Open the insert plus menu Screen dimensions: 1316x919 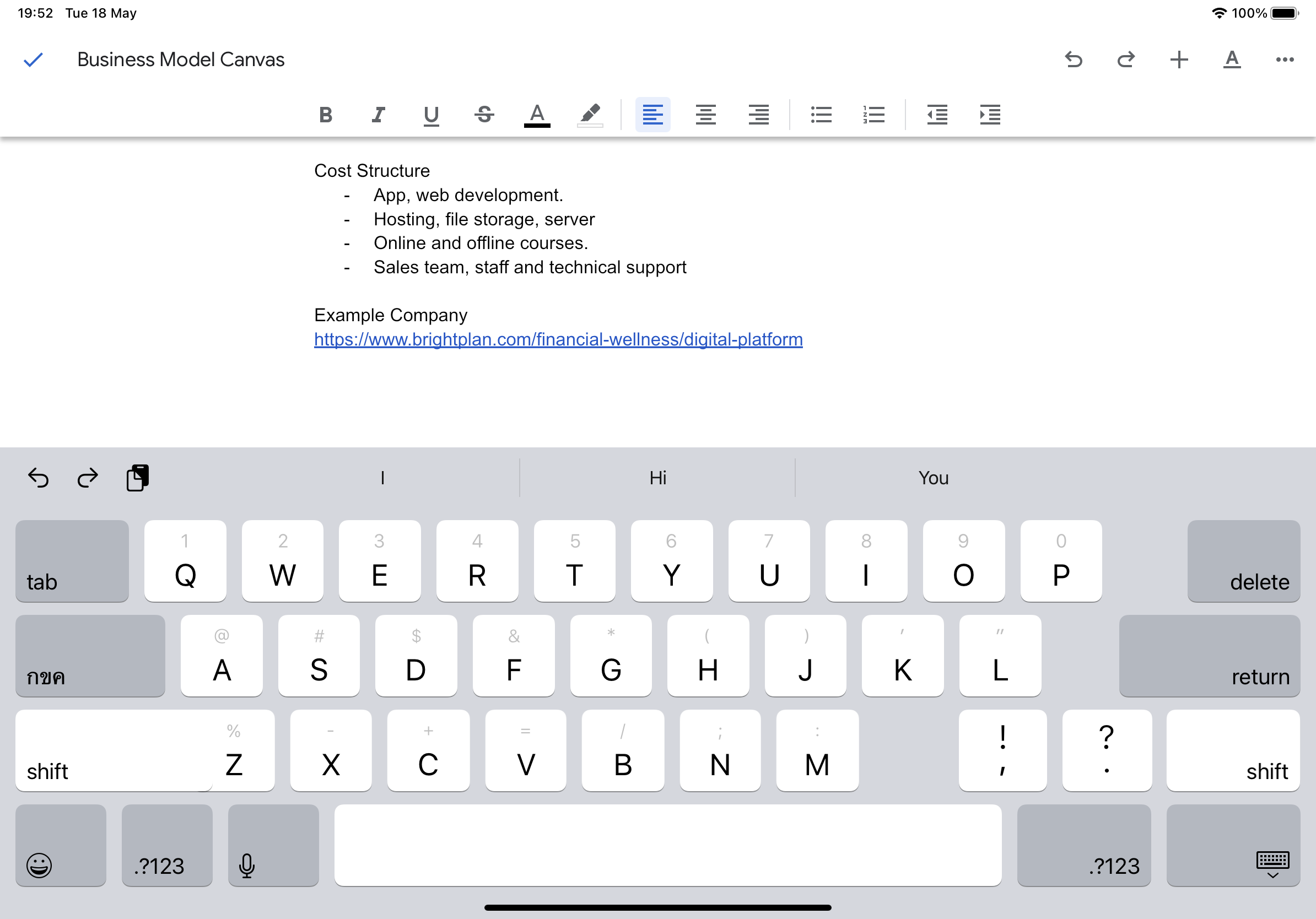(1178, 60)
